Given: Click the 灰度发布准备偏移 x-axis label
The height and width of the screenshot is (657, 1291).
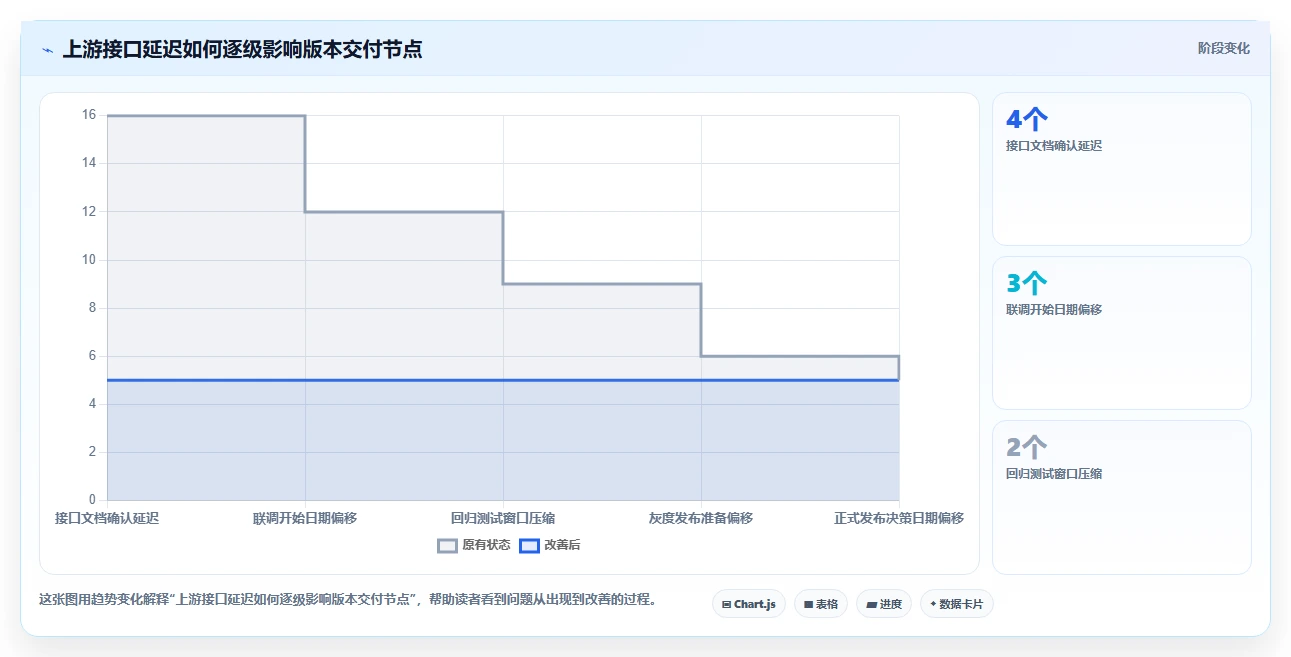Looking at the screenshot, I should coord(701,518).
